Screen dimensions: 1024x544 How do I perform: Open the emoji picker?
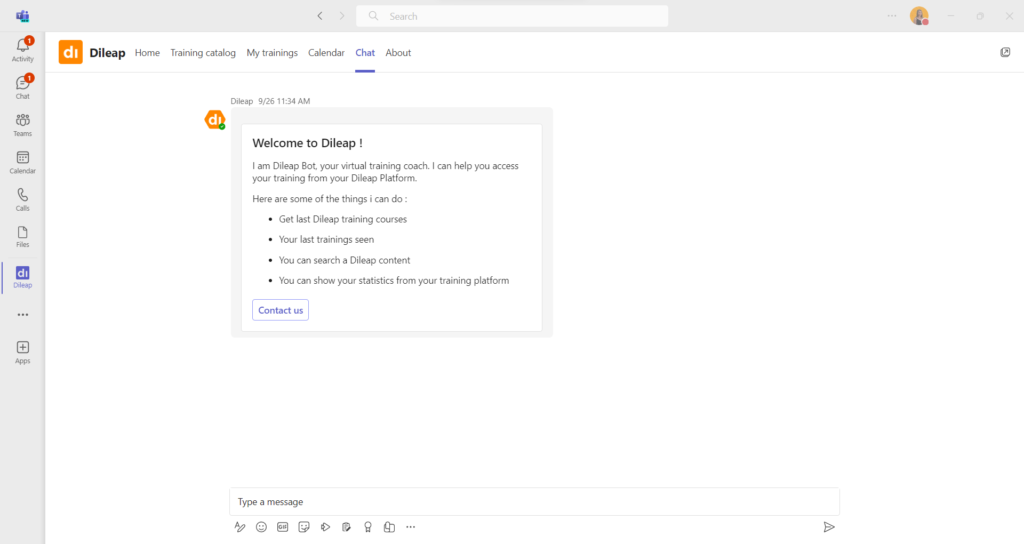pyautogui.click(x=261, y=527)
